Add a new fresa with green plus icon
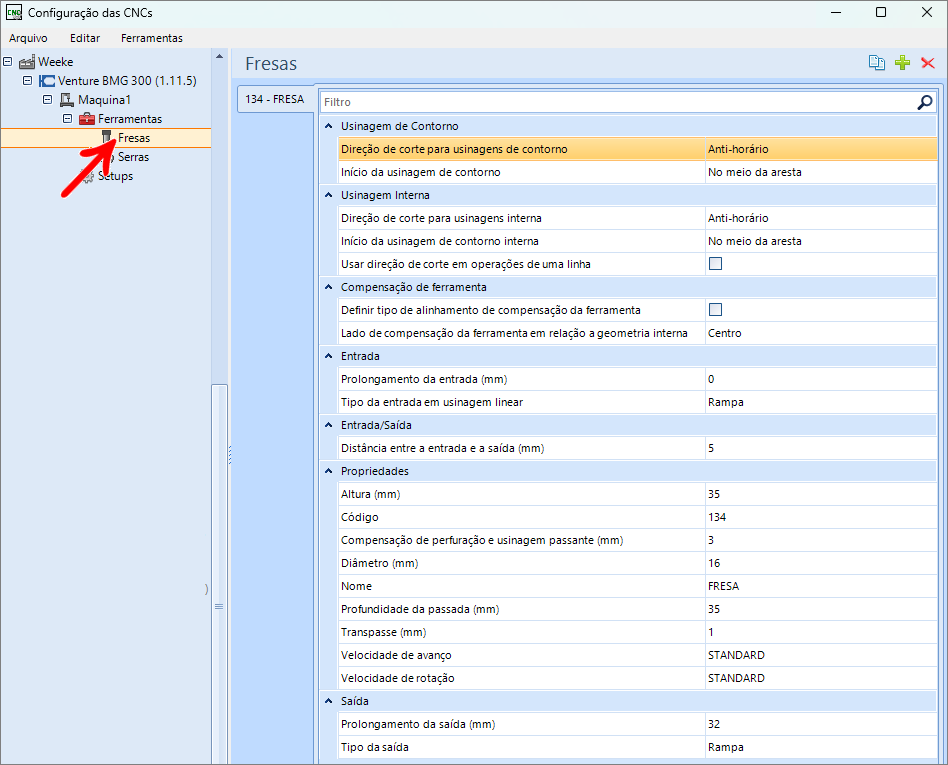 tap(903, 62)
